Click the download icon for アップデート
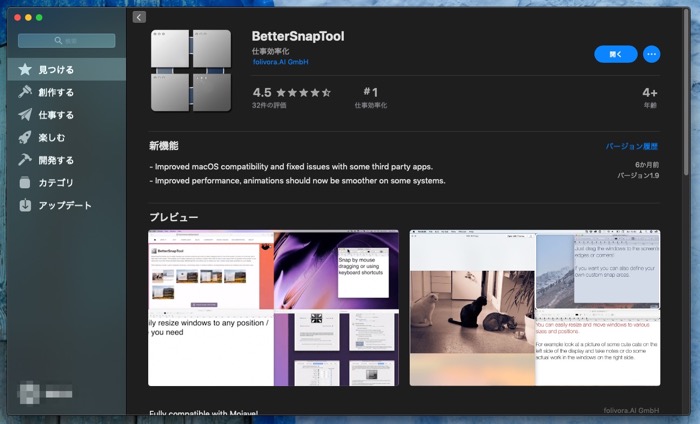 coord(25,205)
